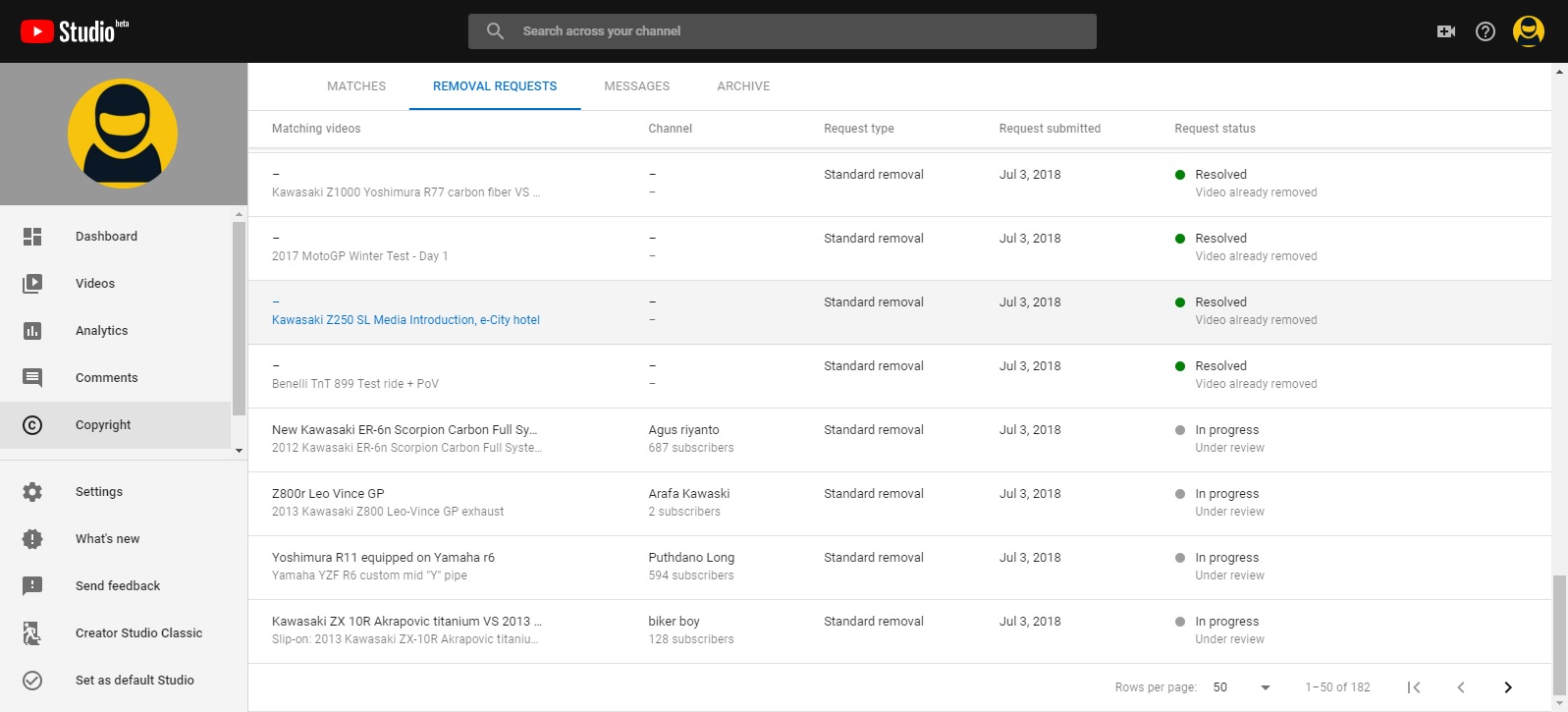This screenshot has height=712, width=1568.
Task: Click the Set as default Studio checkmark icon
Action: click(x=32, y=681)
